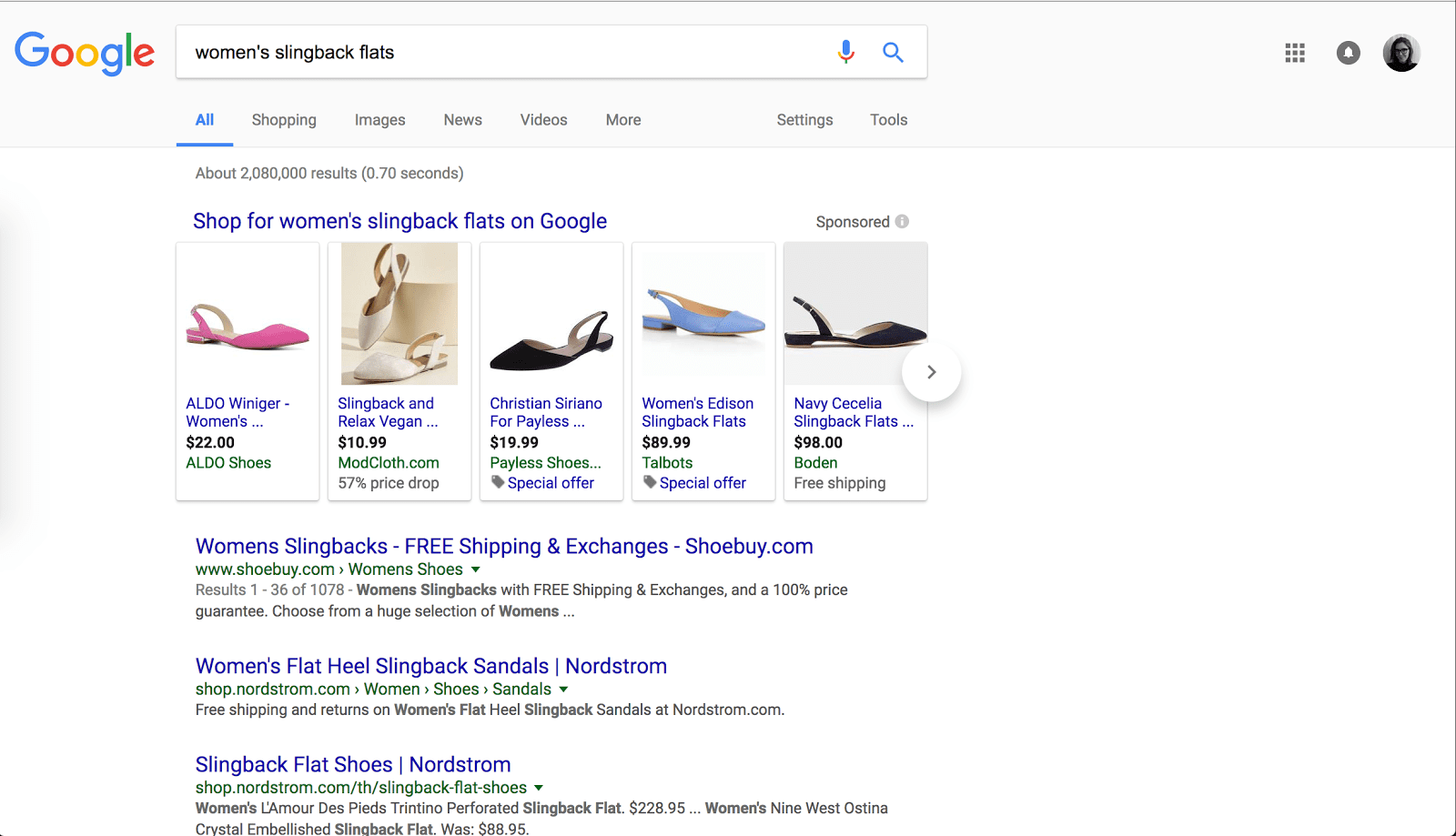Open the notifications bell
Screen dimensions: 1456x836
[1348, 53]
